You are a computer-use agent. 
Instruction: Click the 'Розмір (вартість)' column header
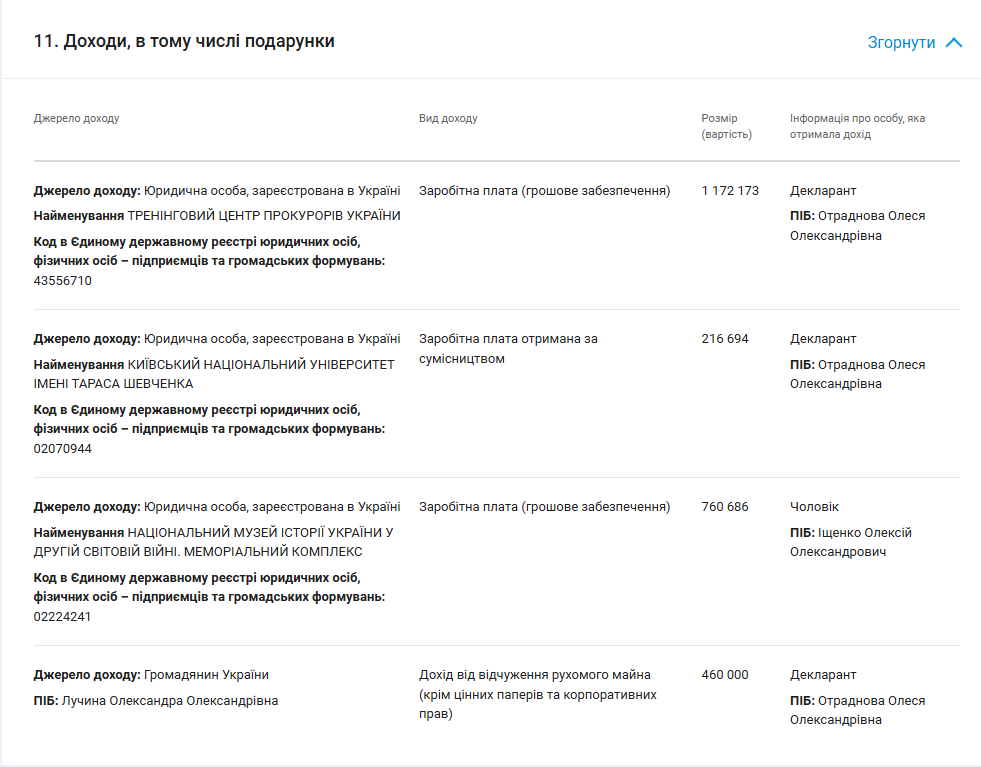726,126
